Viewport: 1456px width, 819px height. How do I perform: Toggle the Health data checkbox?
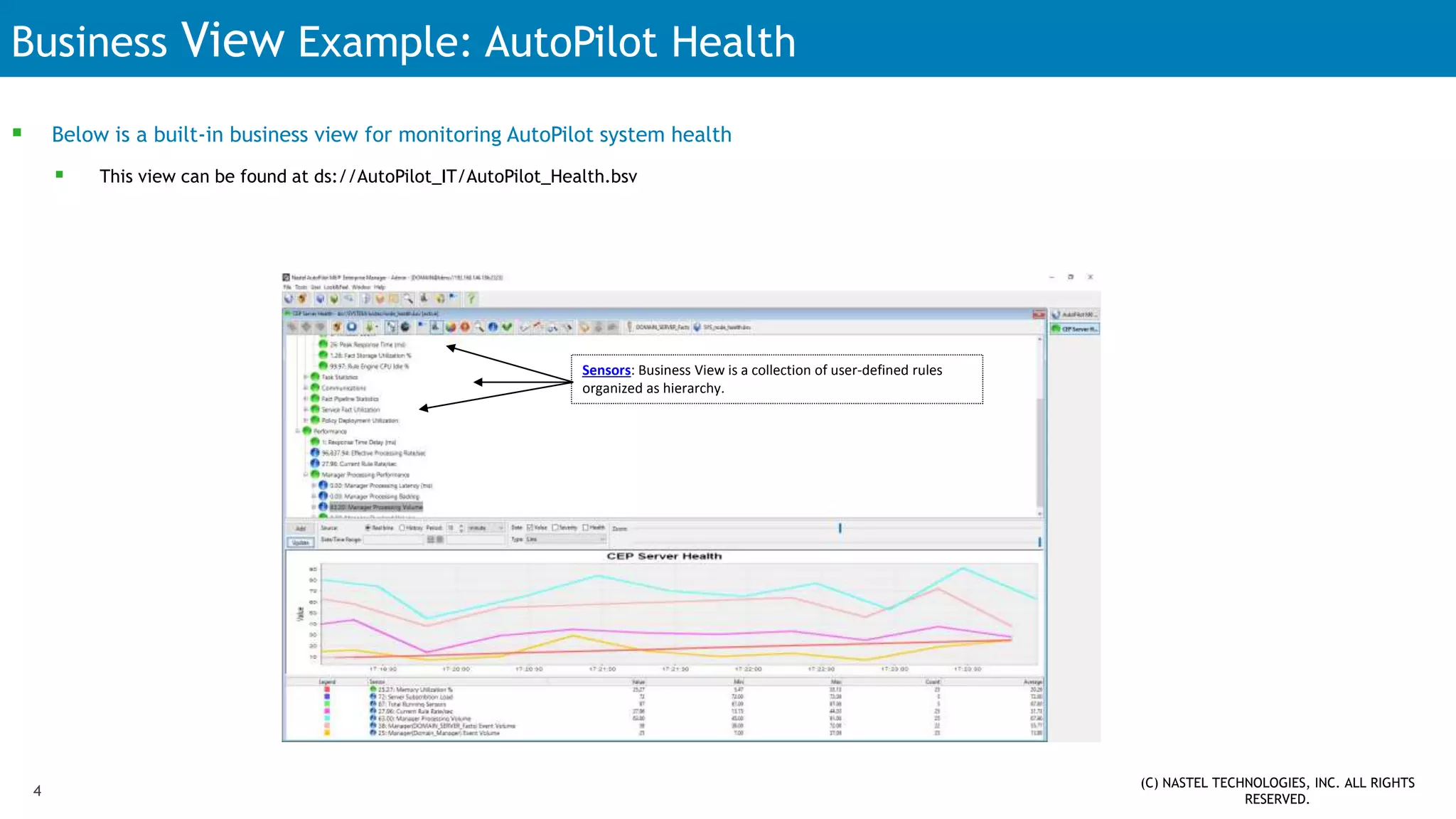585,528
